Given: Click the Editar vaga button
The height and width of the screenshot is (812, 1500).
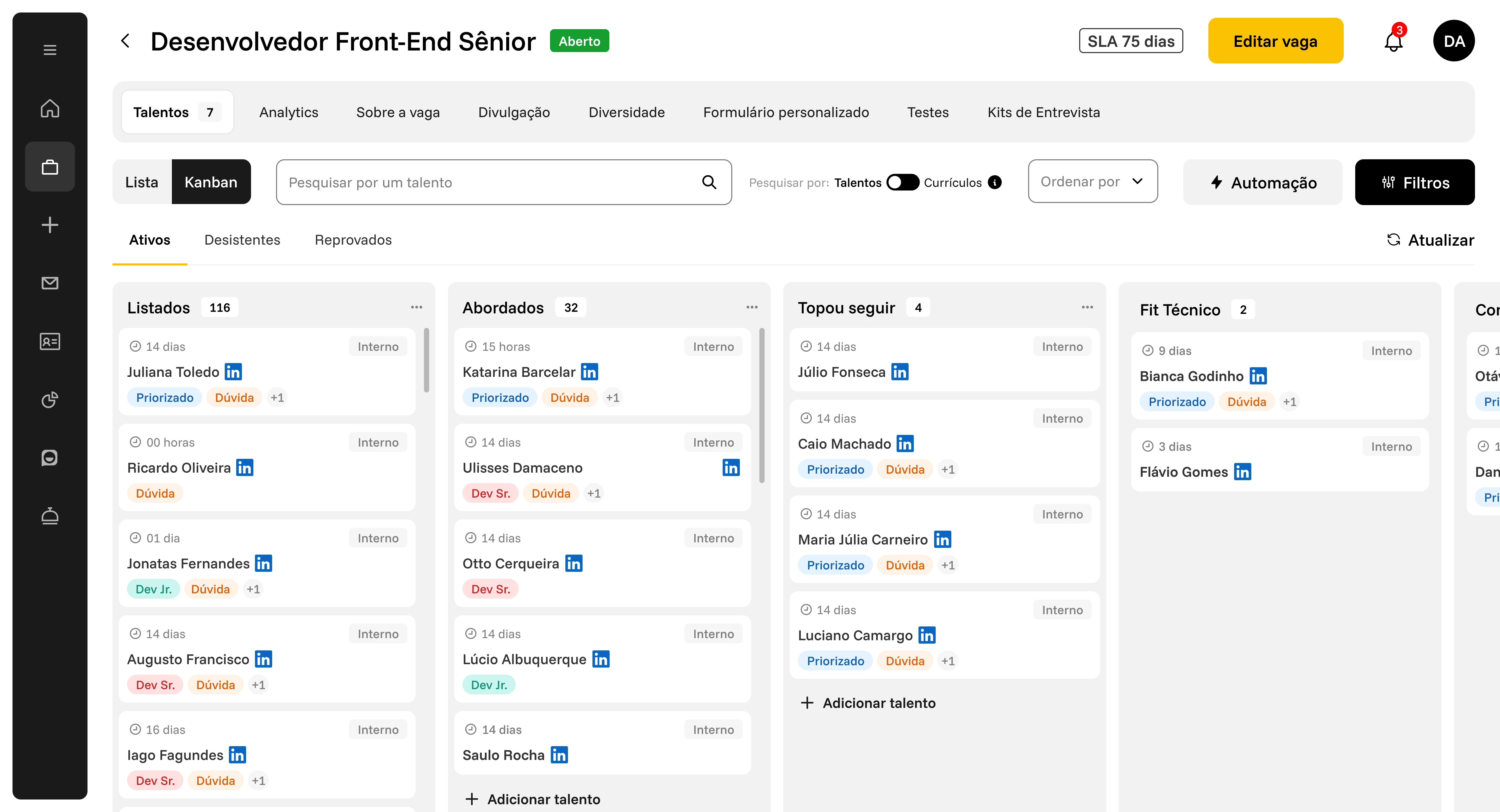Looking at the screenshot, I should point(1275,41).
